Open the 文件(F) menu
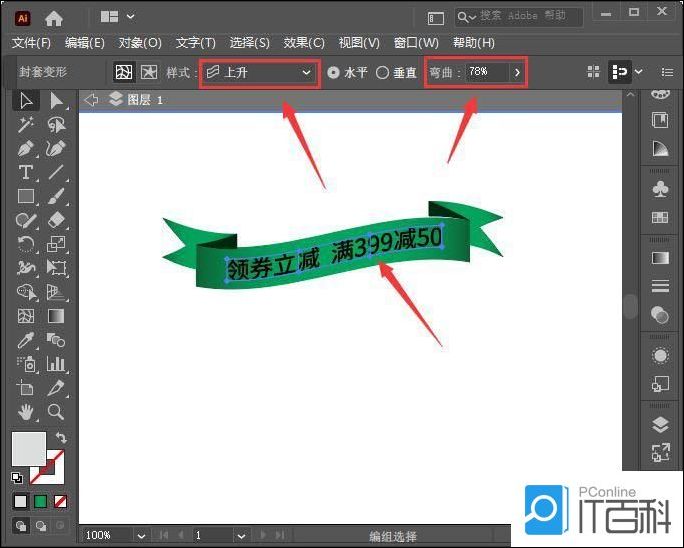The height and width of the screenshot is (548, 684). 31,43
